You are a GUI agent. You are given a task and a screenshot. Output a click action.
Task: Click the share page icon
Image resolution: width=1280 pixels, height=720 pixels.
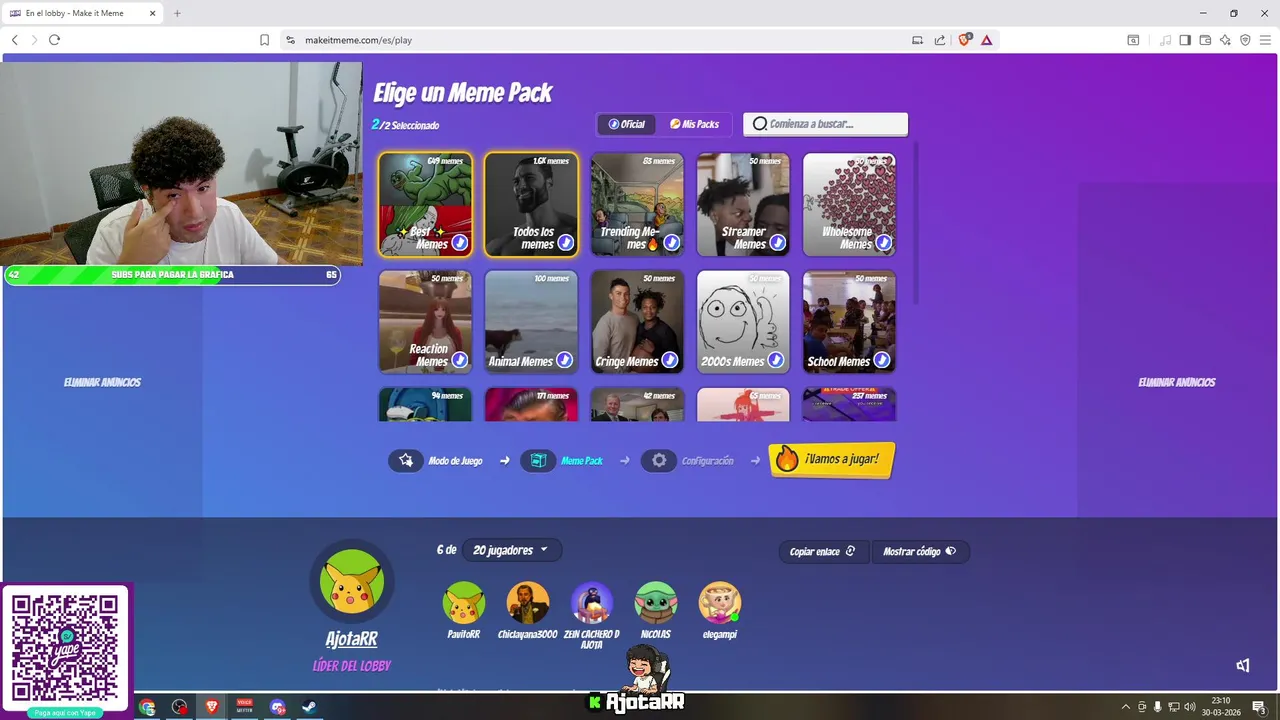click(x=940, y=40)
